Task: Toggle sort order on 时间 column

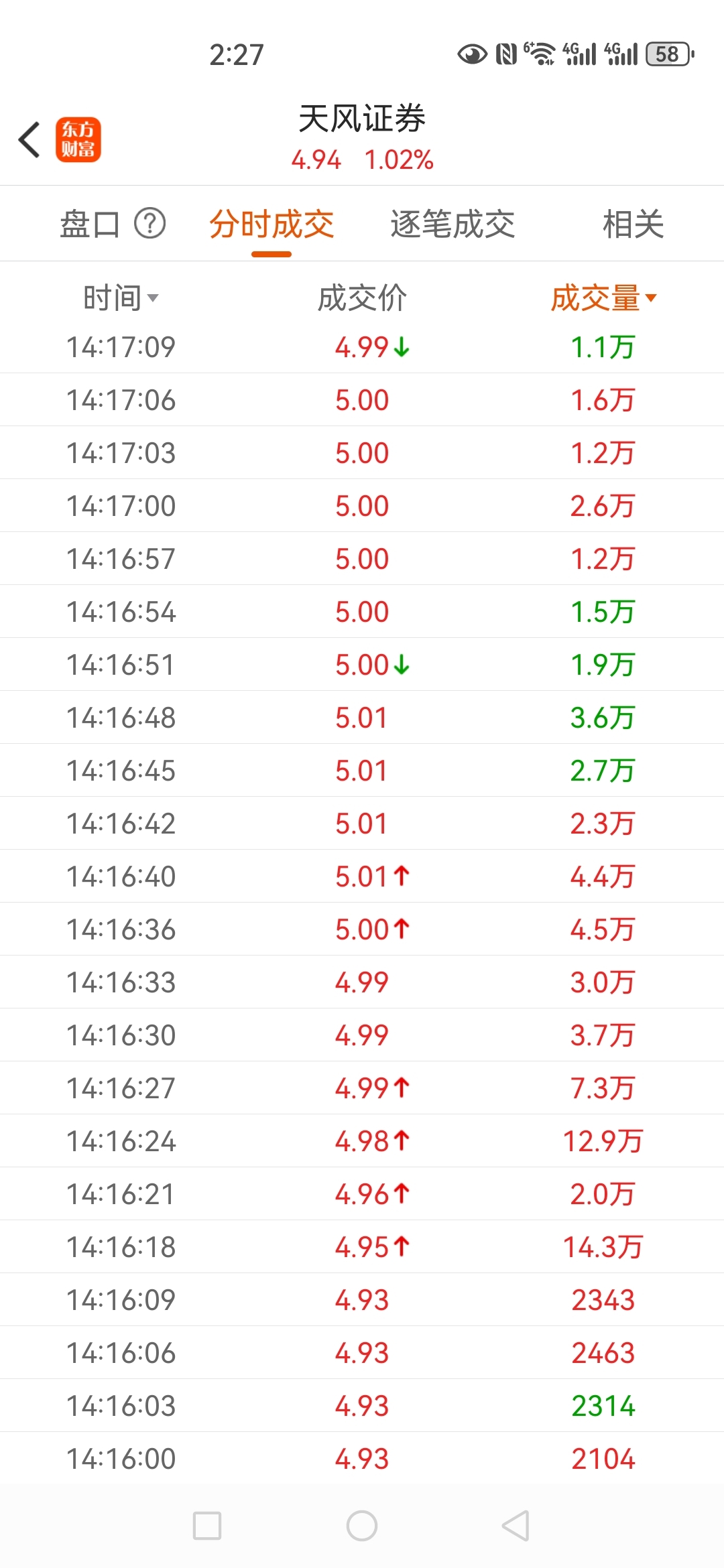Action: (121, 298)
